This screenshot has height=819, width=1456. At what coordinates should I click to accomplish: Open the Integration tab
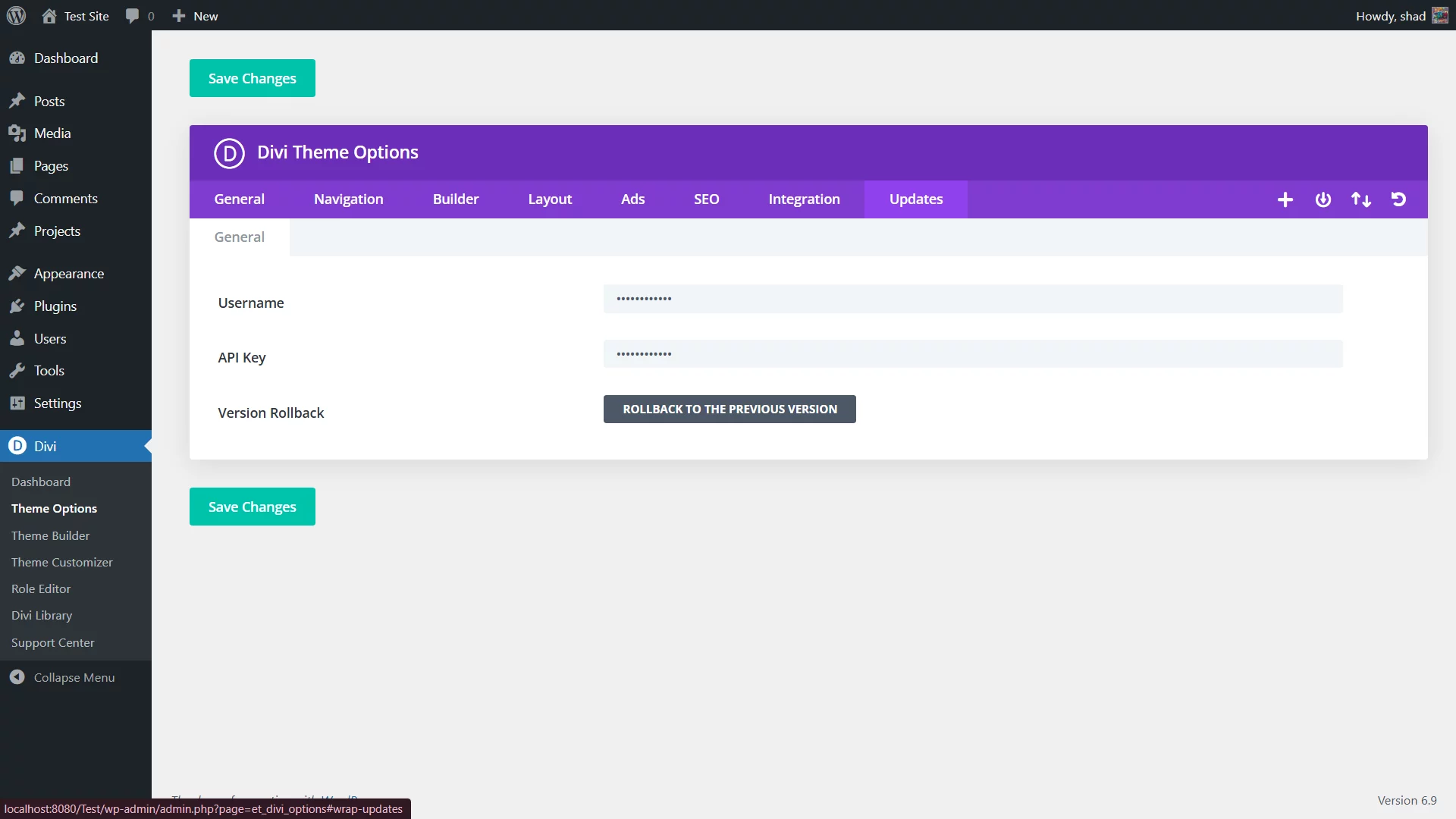point(804,199)
